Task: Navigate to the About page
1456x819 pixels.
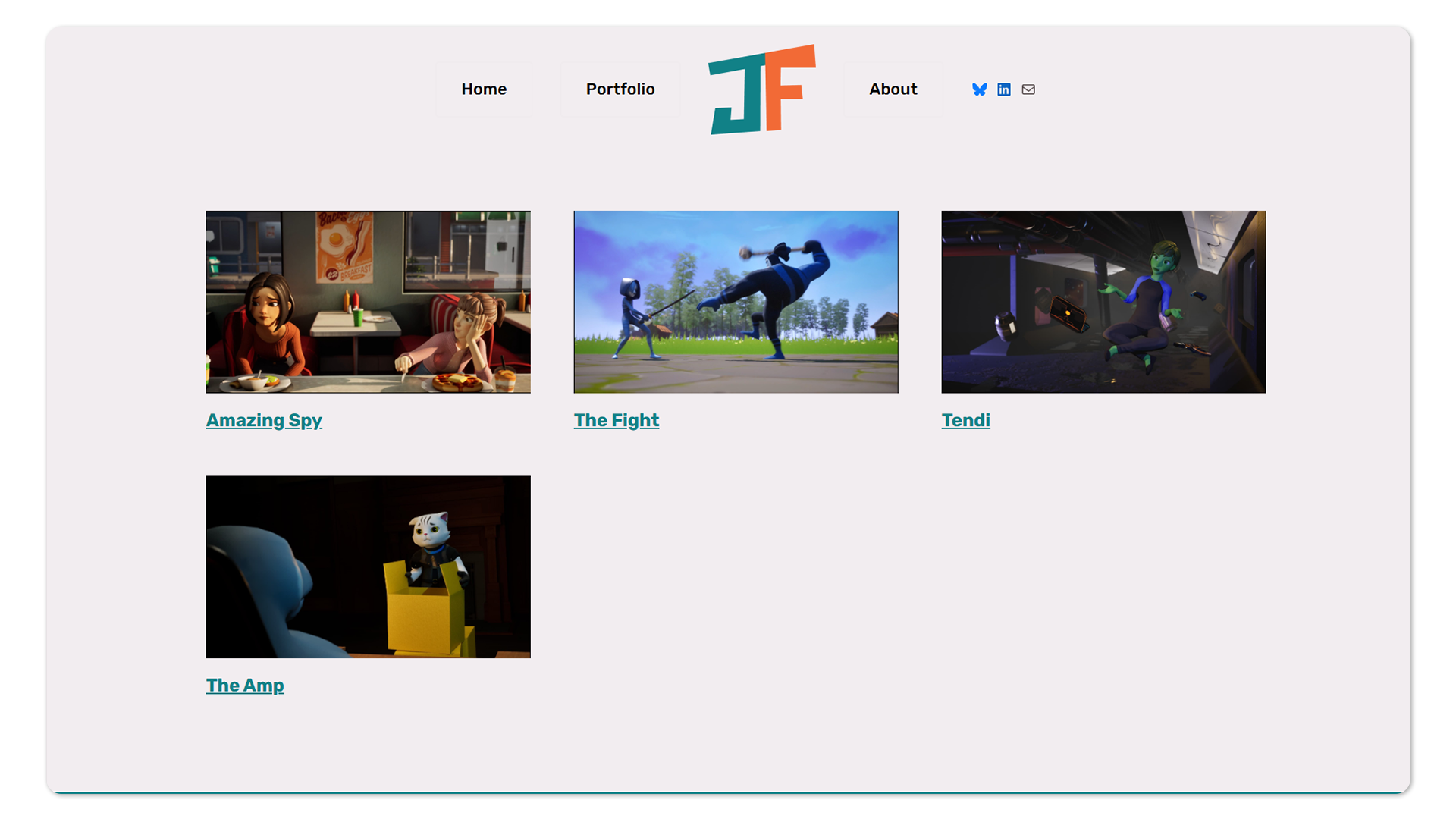Action: tap(893, 89)
